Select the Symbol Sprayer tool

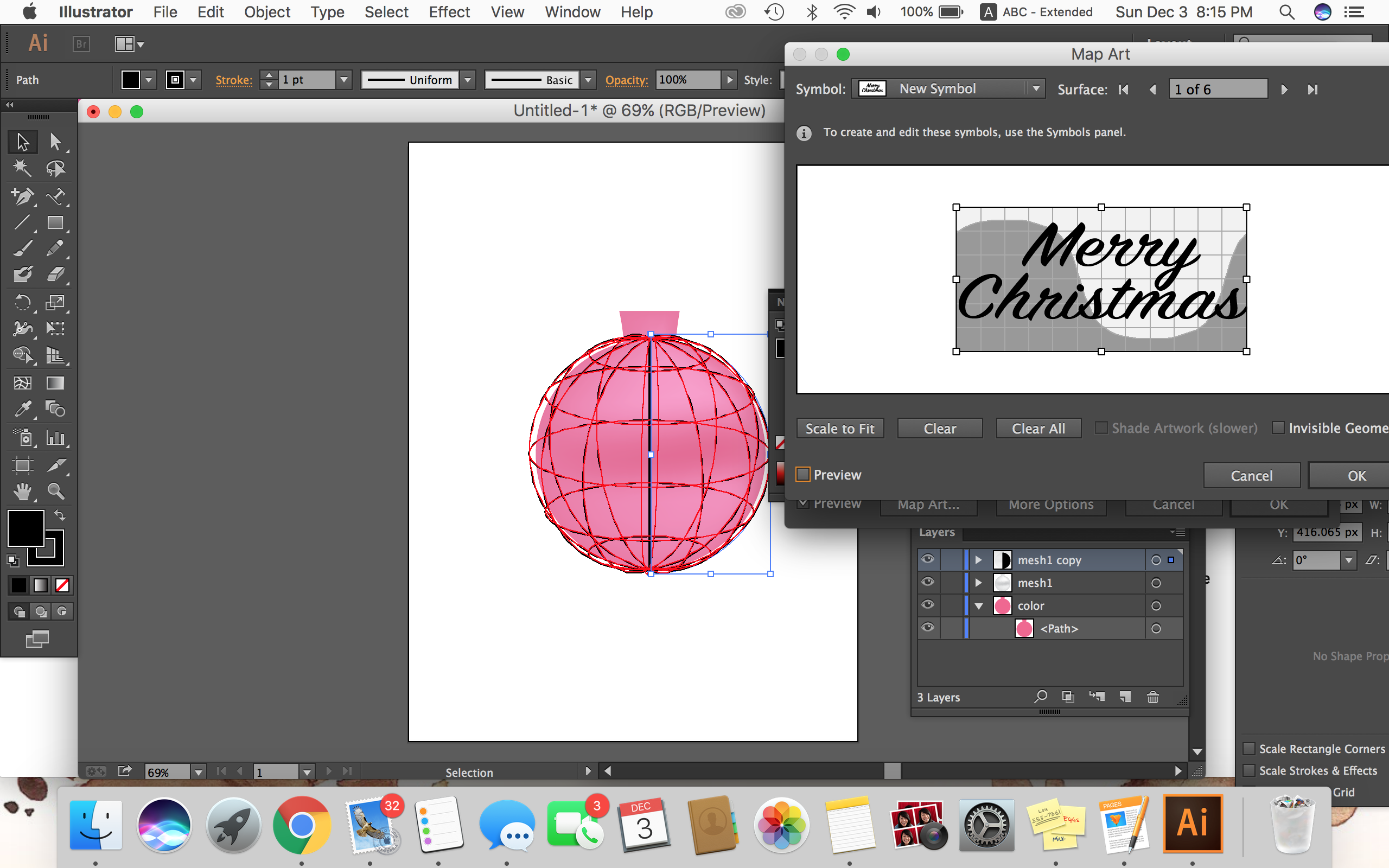(22, 437)
